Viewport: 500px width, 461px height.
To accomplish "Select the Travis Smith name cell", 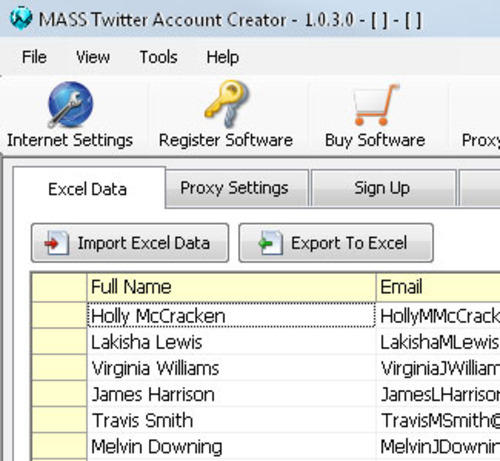I will 231,420.
